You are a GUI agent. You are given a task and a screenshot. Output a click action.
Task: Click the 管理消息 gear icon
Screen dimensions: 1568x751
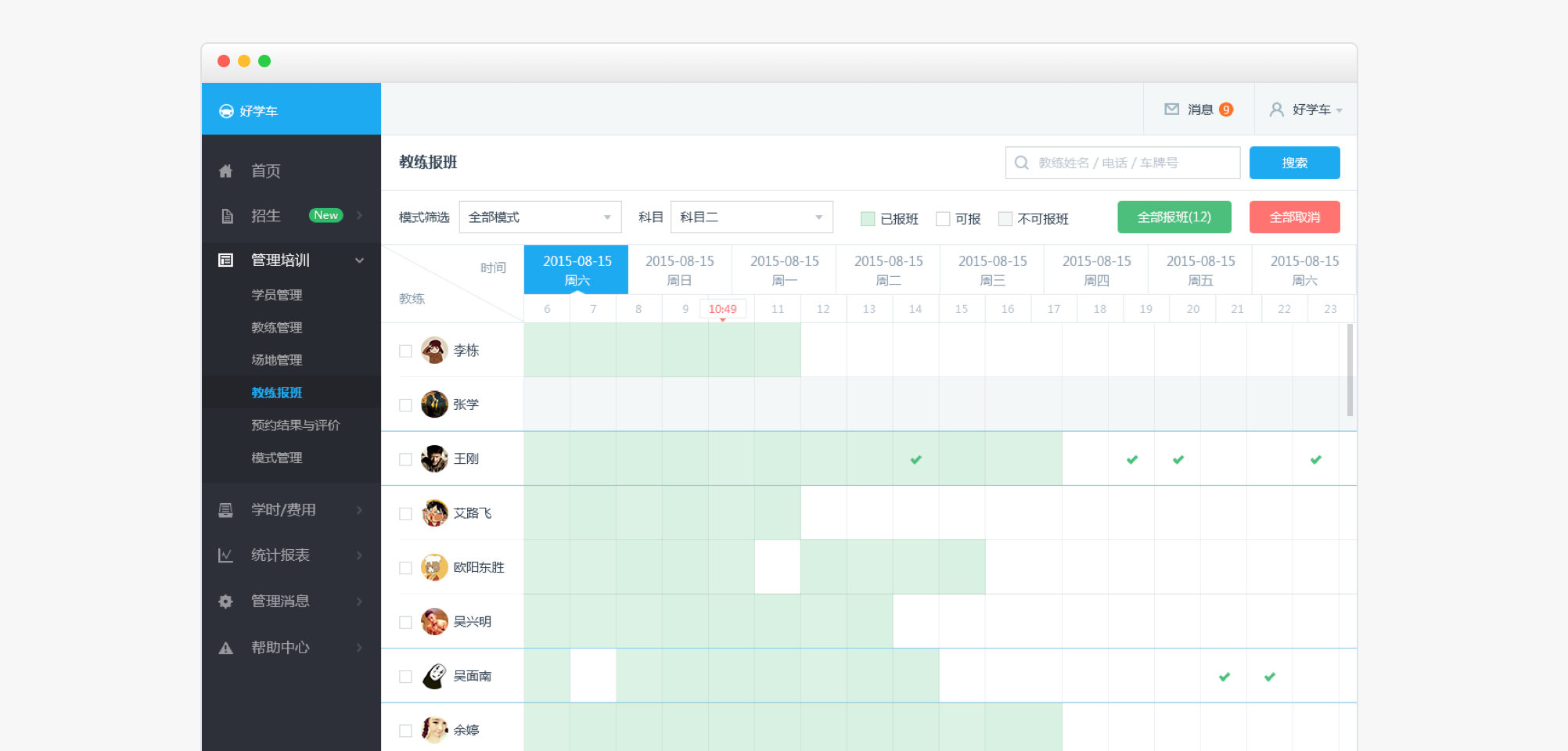point(225,602)
